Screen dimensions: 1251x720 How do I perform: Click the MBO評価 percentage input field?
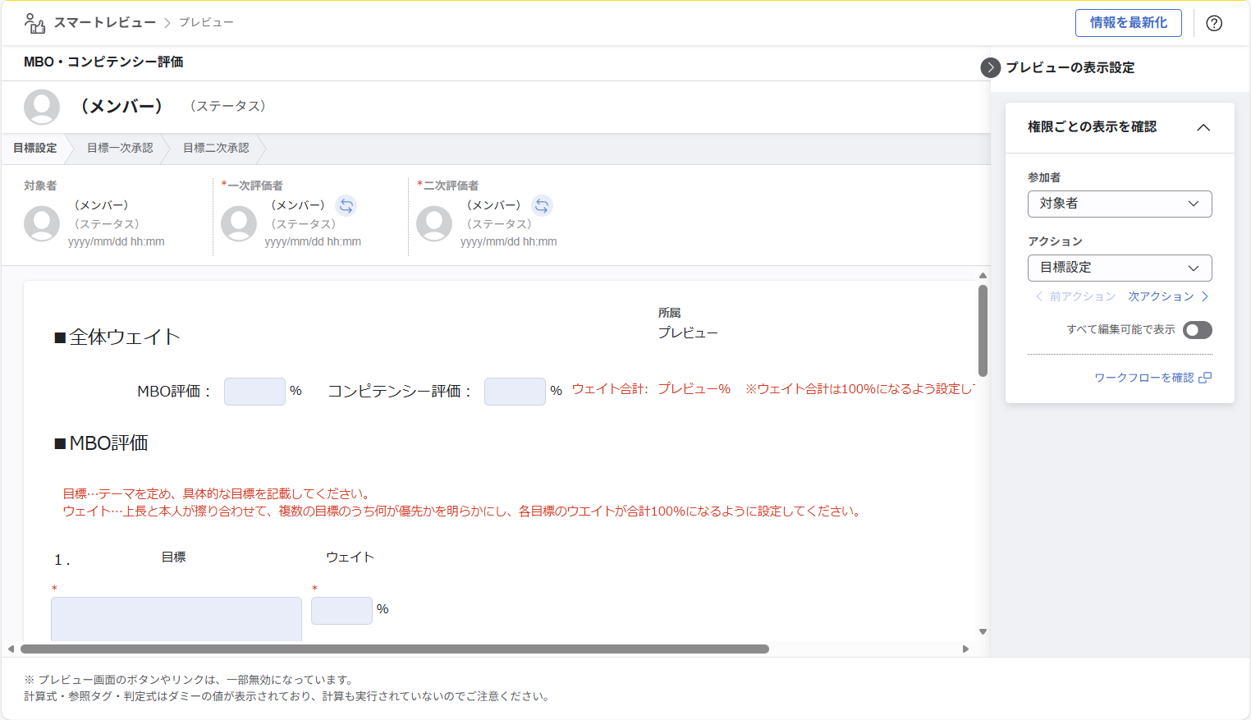(x=254, y=391)
